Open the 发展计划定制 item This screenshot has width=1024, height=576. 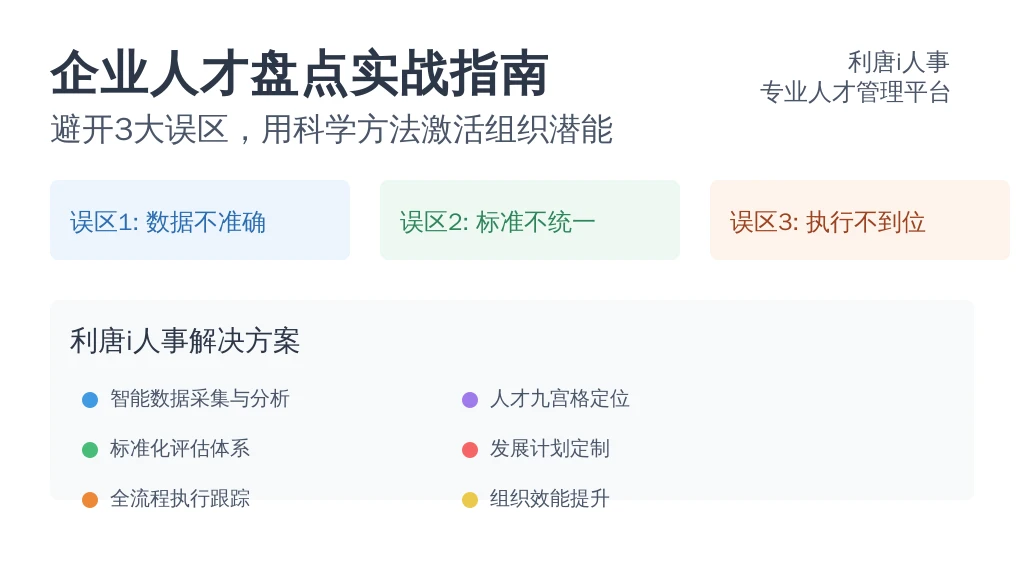[x=550, y=449]
